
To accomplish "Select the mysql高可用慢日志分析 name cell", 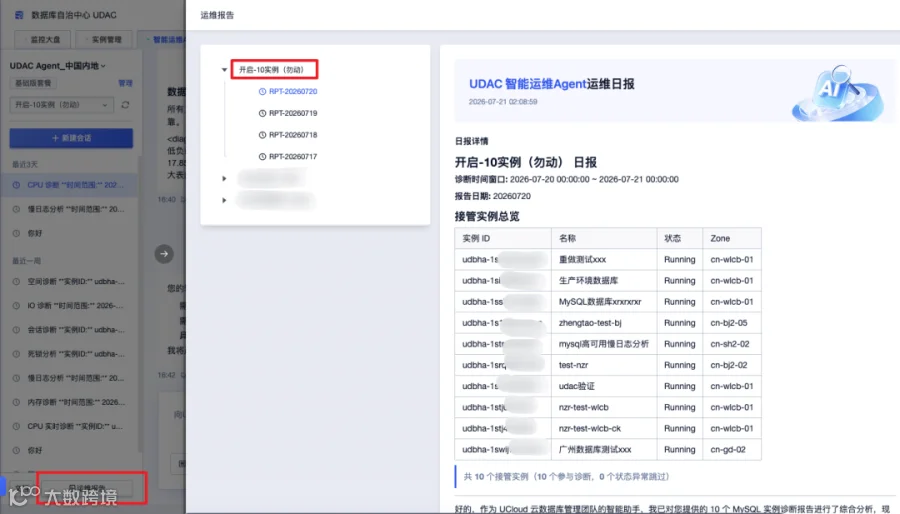I will coord(604,344).
